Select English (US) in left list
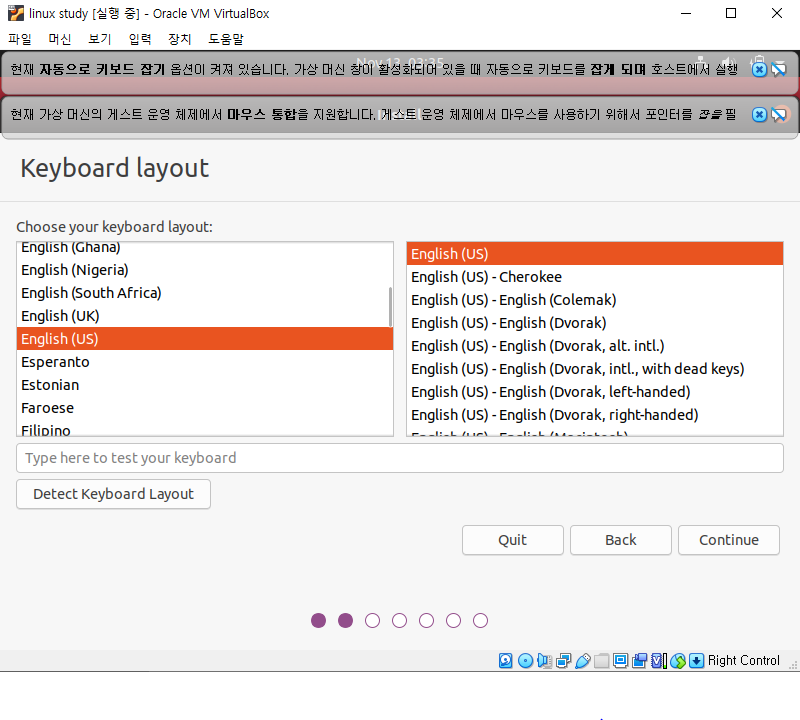The height and width of the screenshot is (720, 800). click(205, 339)
